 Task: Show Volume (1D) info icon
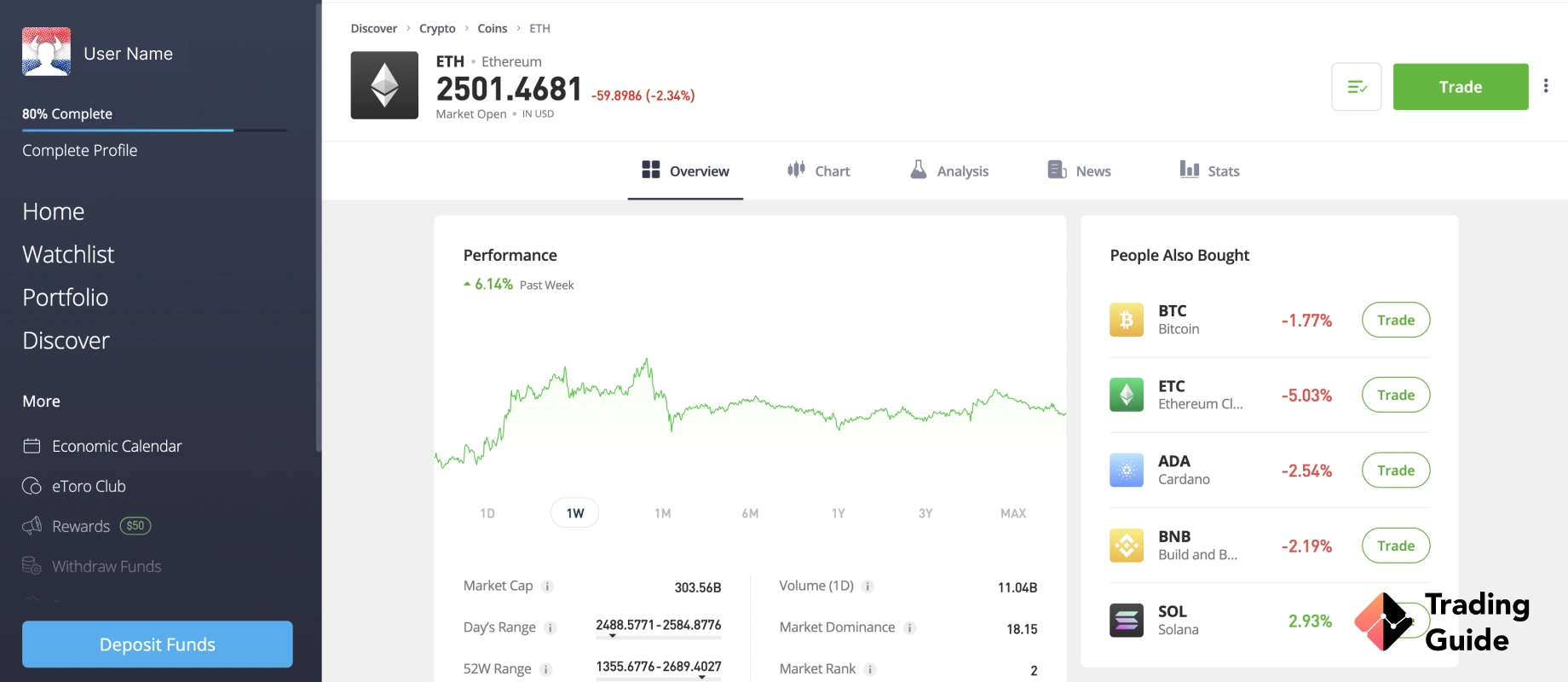click(868, 587)
